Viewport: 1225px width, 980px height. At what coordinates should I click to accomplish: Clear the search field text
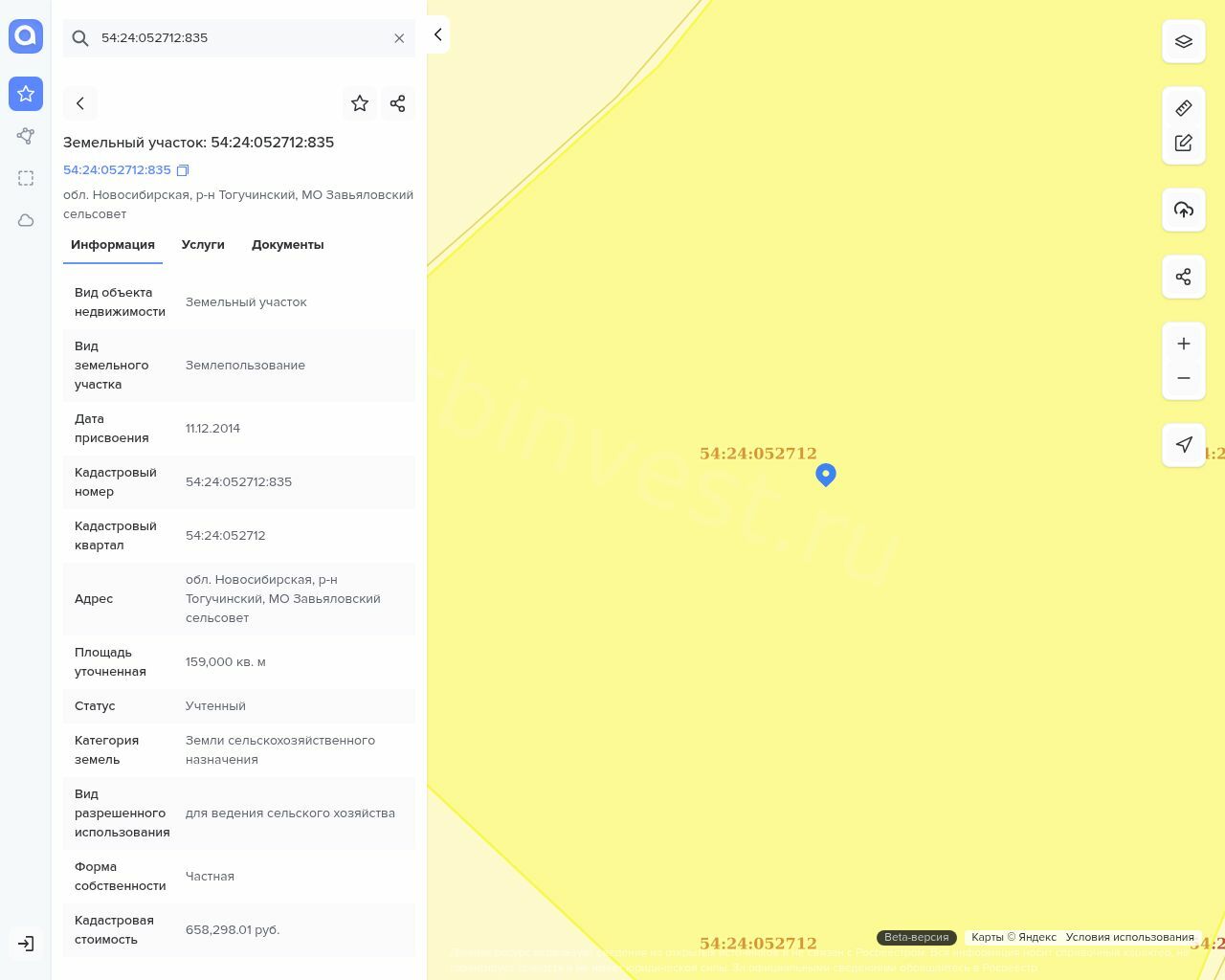[399, 38]
